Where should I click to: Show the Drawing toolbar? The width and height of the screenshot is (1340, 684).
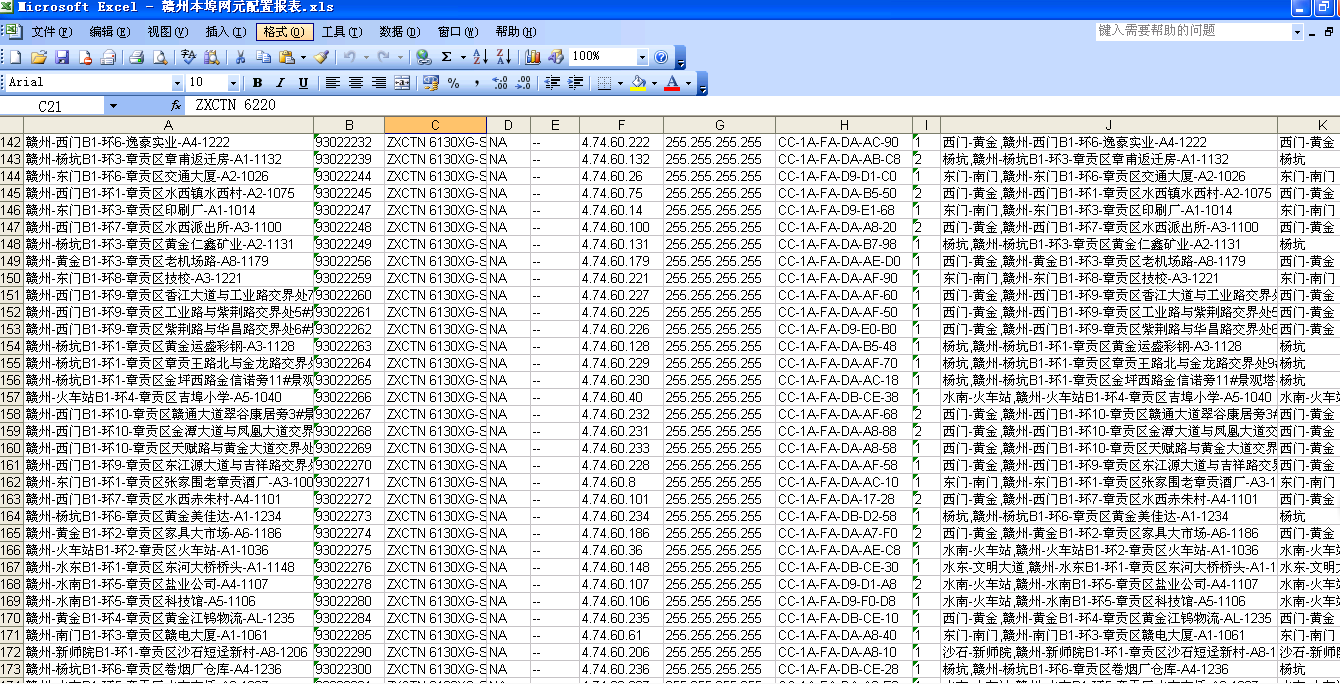(x=555, y=57)
